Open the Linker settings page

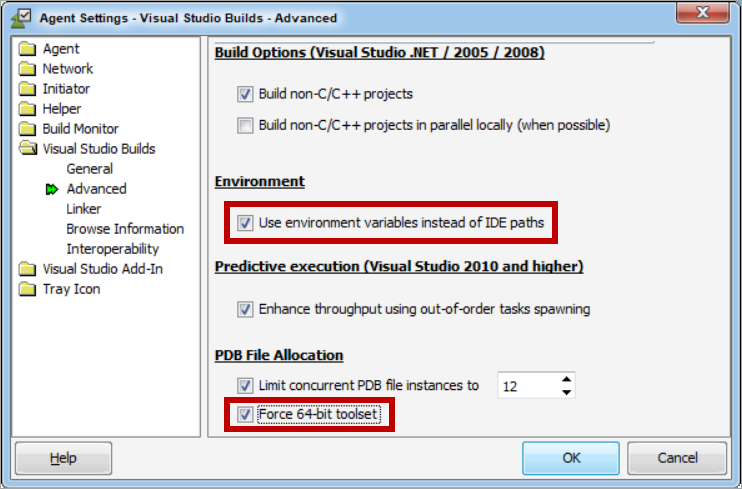click(x=84, y=209)
